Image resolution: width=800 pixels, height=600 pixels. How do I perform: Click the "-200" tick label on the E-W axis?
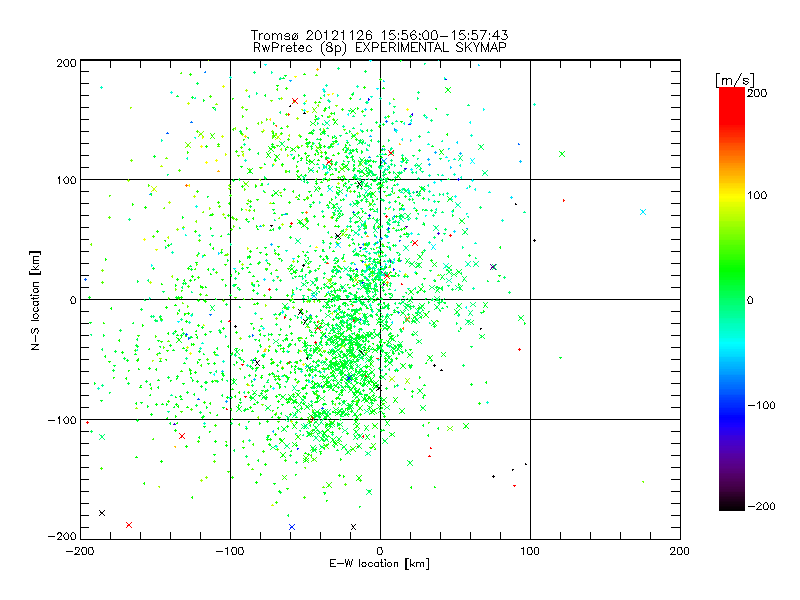(x=80, y=551)
